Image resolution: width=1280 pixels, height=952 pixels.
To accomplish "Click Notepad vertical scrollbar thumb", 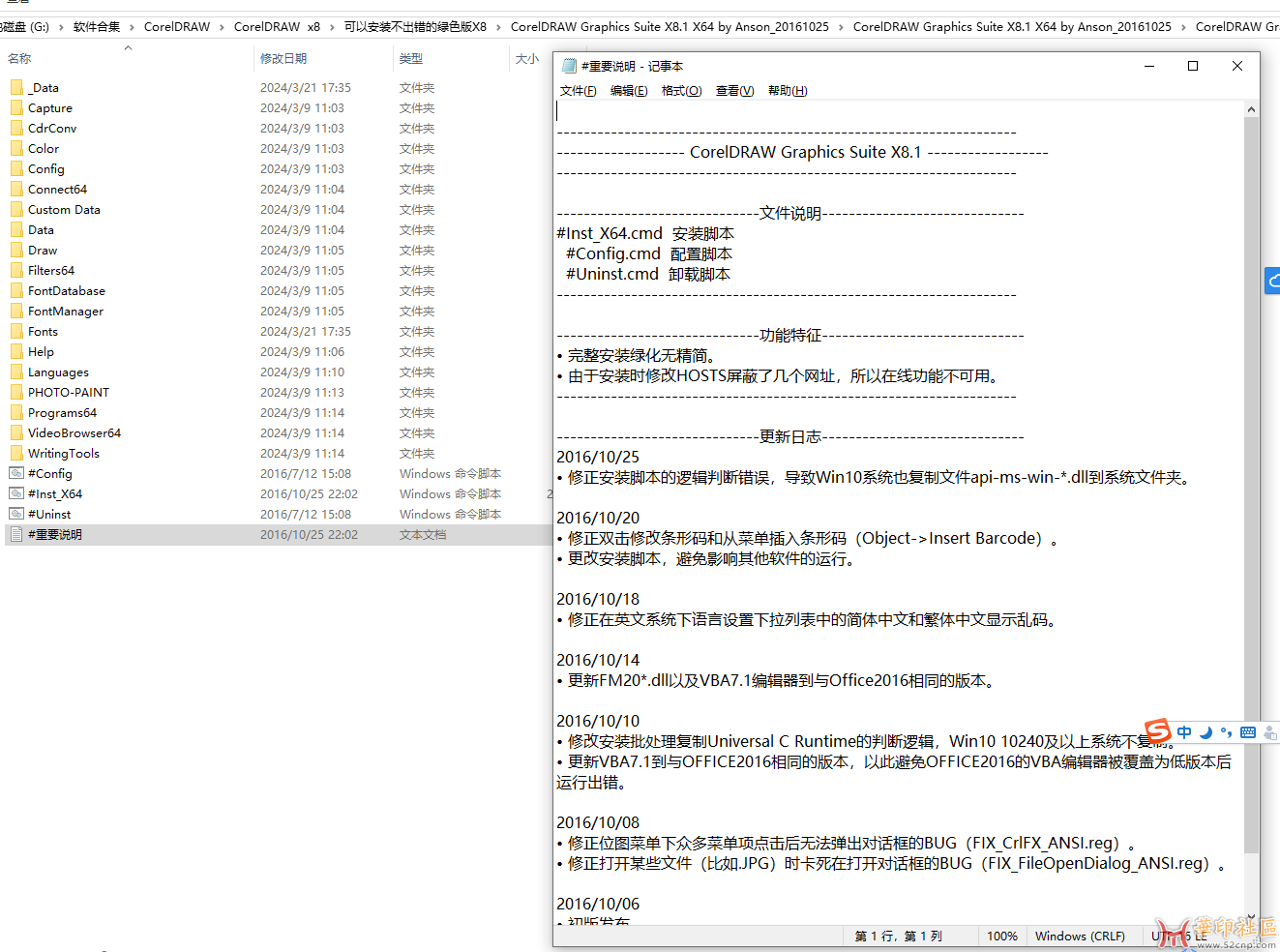I will (x=1252, y=486).
